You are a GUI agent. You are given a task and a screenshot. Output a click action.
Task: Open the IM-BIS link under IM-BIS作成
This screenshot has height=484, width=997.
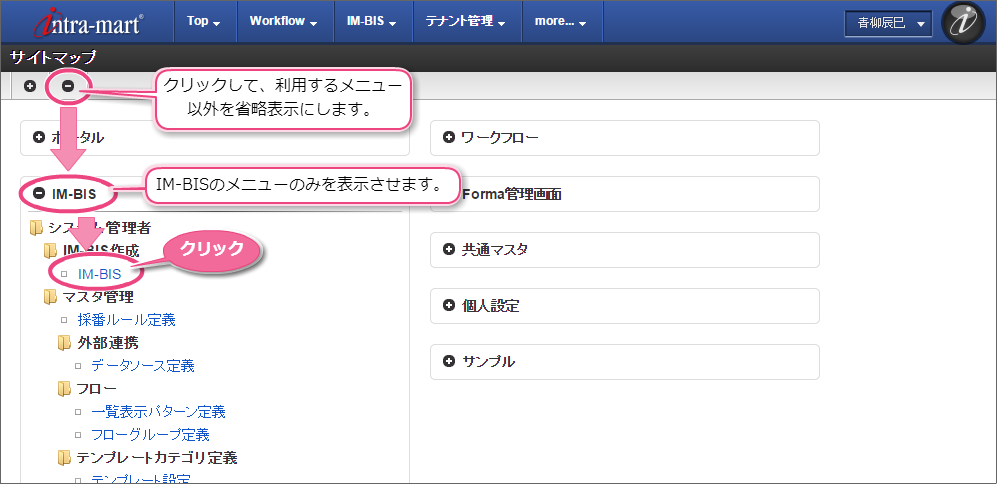[x=100, y=274]
